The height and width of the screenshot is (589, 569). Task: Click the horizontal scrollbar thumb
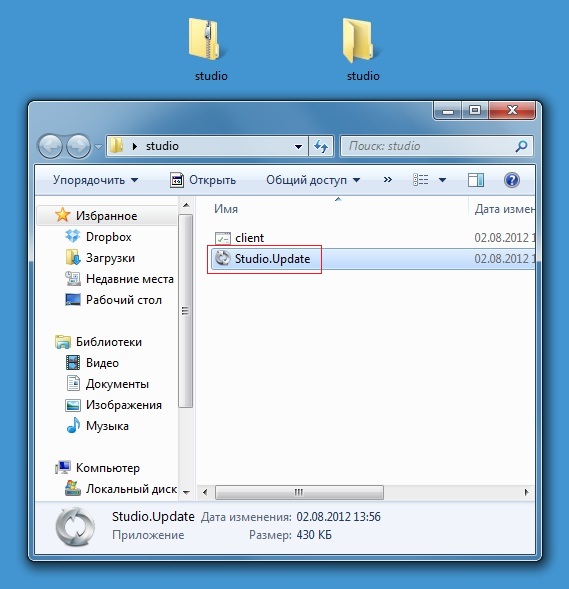pyautogui.click(x=299, y=492)
